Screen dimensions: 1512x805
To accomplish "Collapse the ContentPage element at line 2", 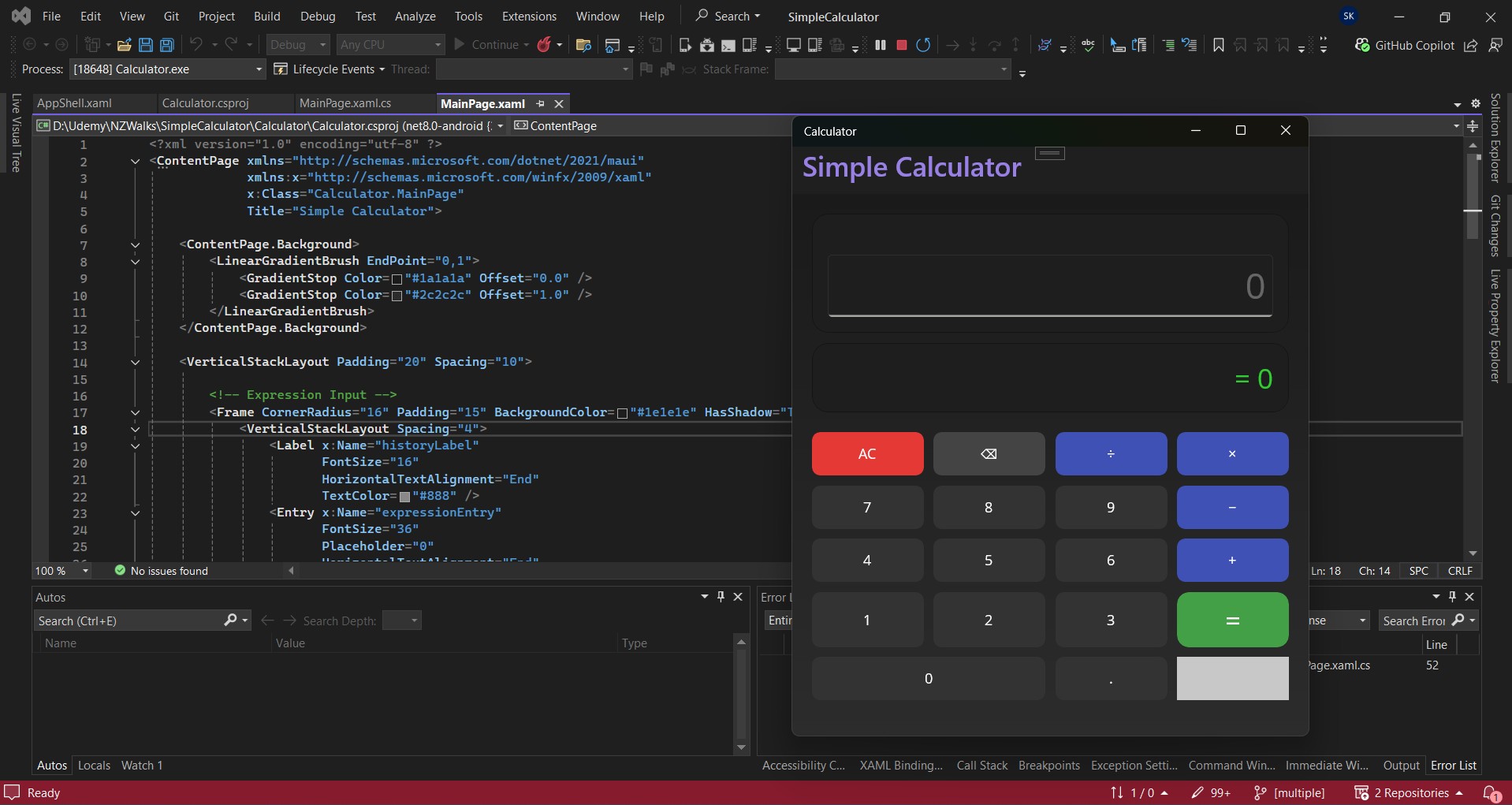I will pos(135,162).
